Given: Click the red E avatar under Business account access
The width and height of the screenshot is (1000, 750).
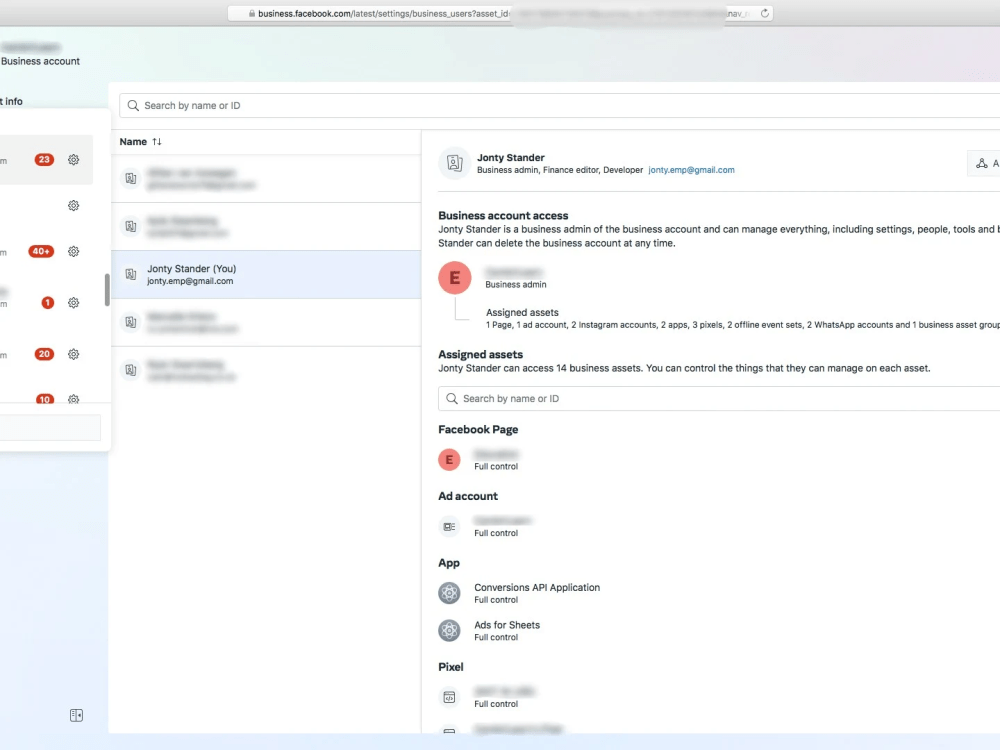Looking at the screenshot, I should [x=455, y=278].
